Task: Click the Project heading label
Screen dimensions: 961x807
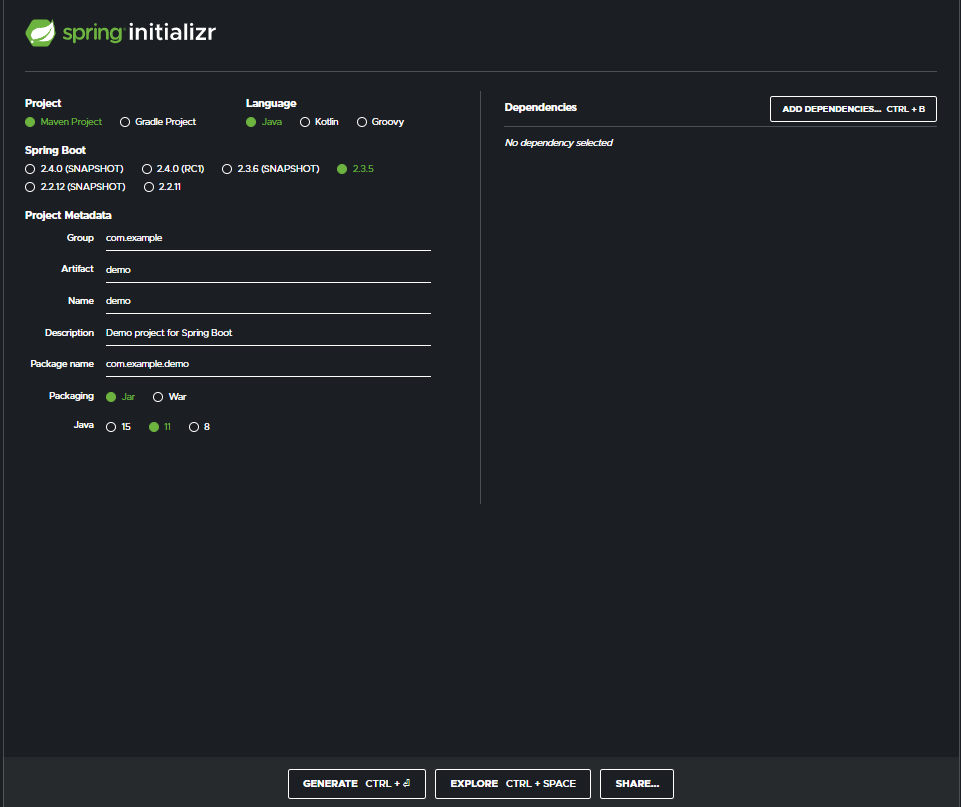Action: 43,103
